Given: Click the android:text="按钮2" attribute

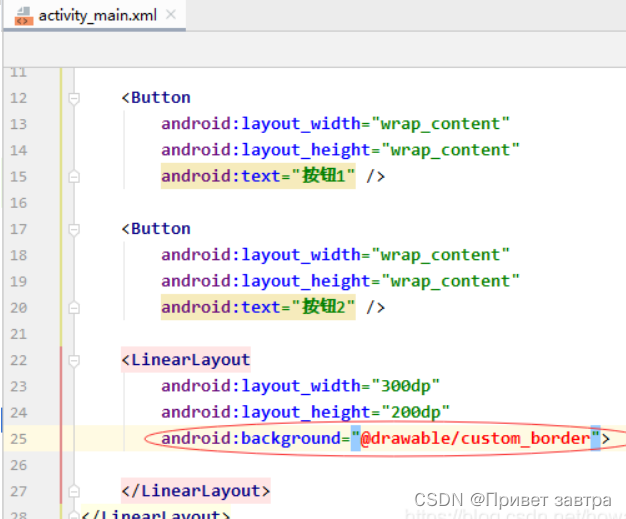Looking at the screenshot, I should (x=258, y=307).
